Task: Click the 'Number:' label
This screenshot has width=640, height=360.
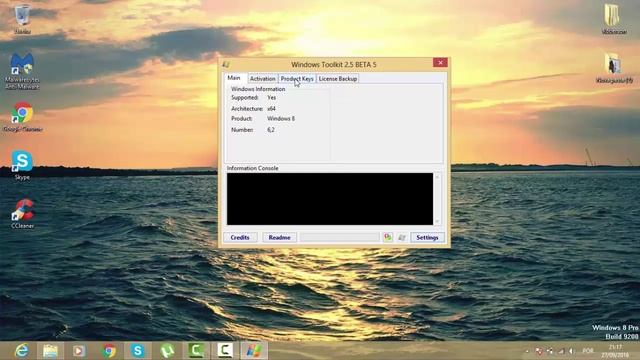Action: [242, 130]
